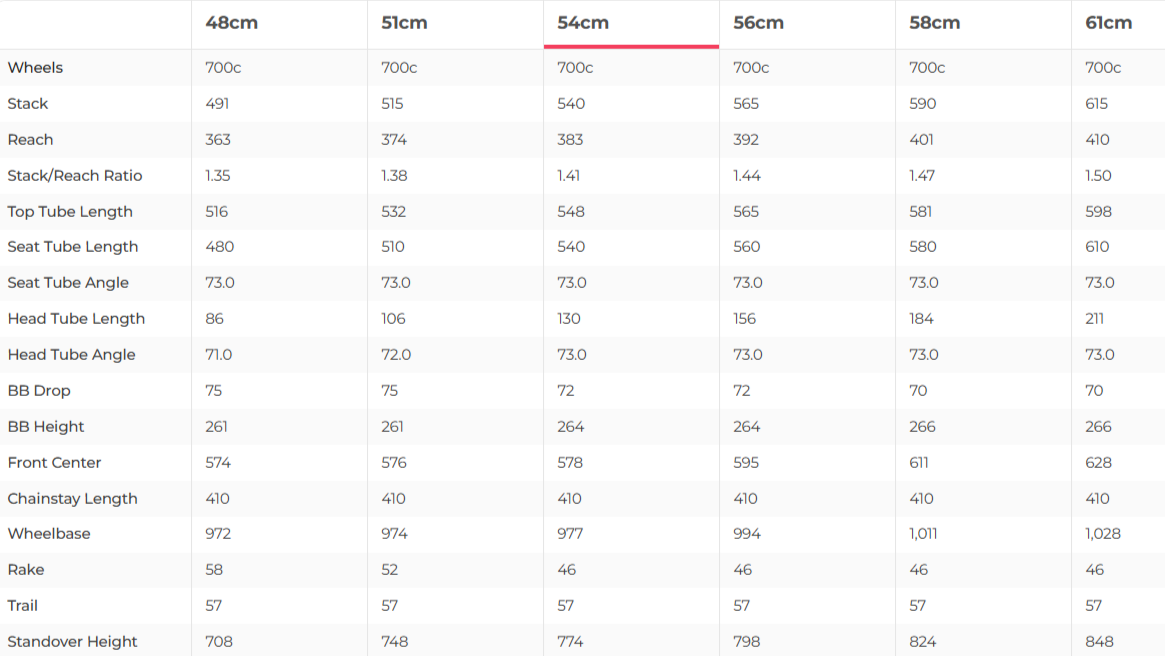
Task: Switch to the 51cm size column
Action: pyautogui.click(x=404, y=23)
